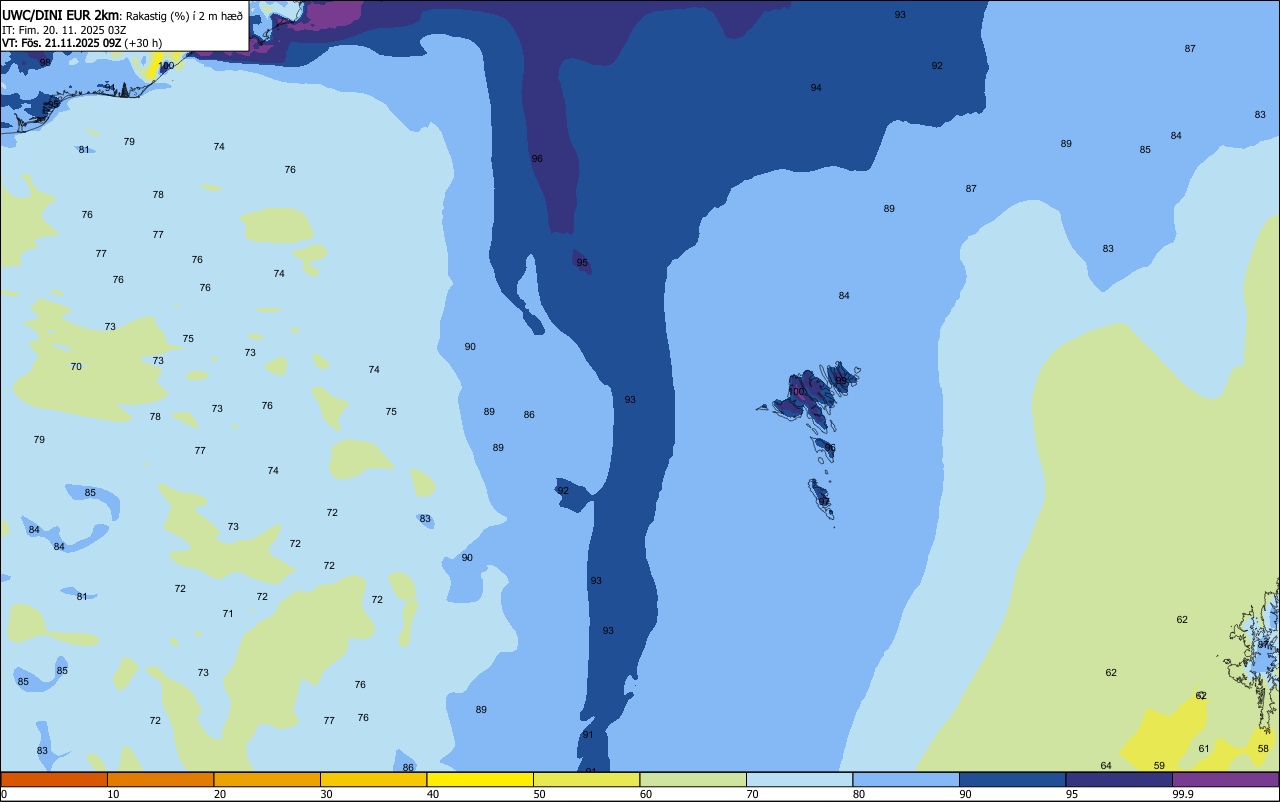
Task: Click the map humidity value 64
Action: click(x=1106, y=765)
